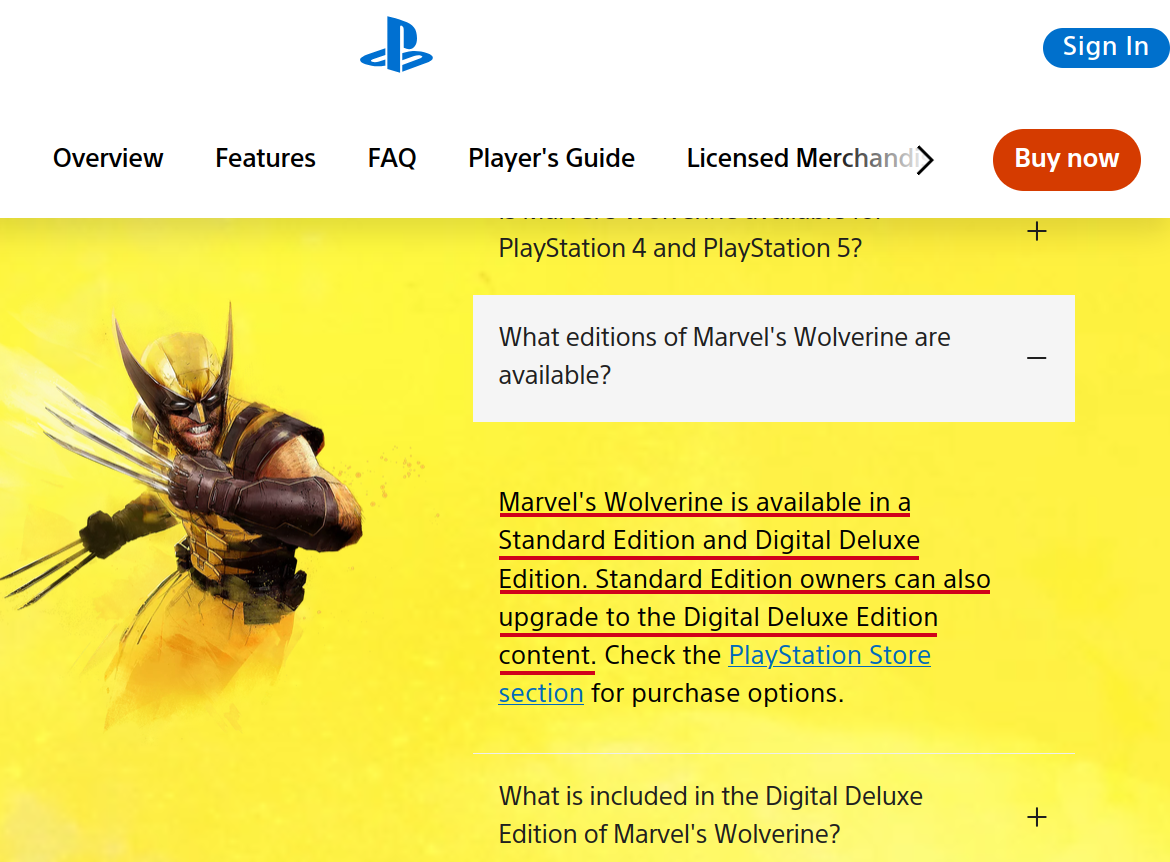This screenshot has width=1170, height=862.
Task: Click the 'Marvel's Wolverine is available in a' answer text
Action: [704, 502]
